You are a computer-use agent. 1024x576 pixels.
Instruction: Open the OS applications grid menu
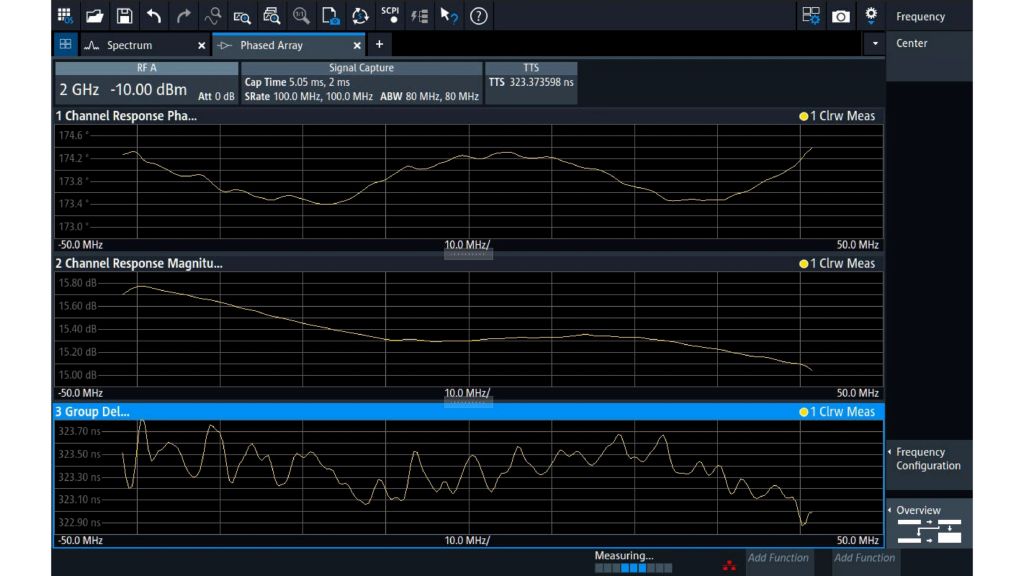tap(65, 15)
